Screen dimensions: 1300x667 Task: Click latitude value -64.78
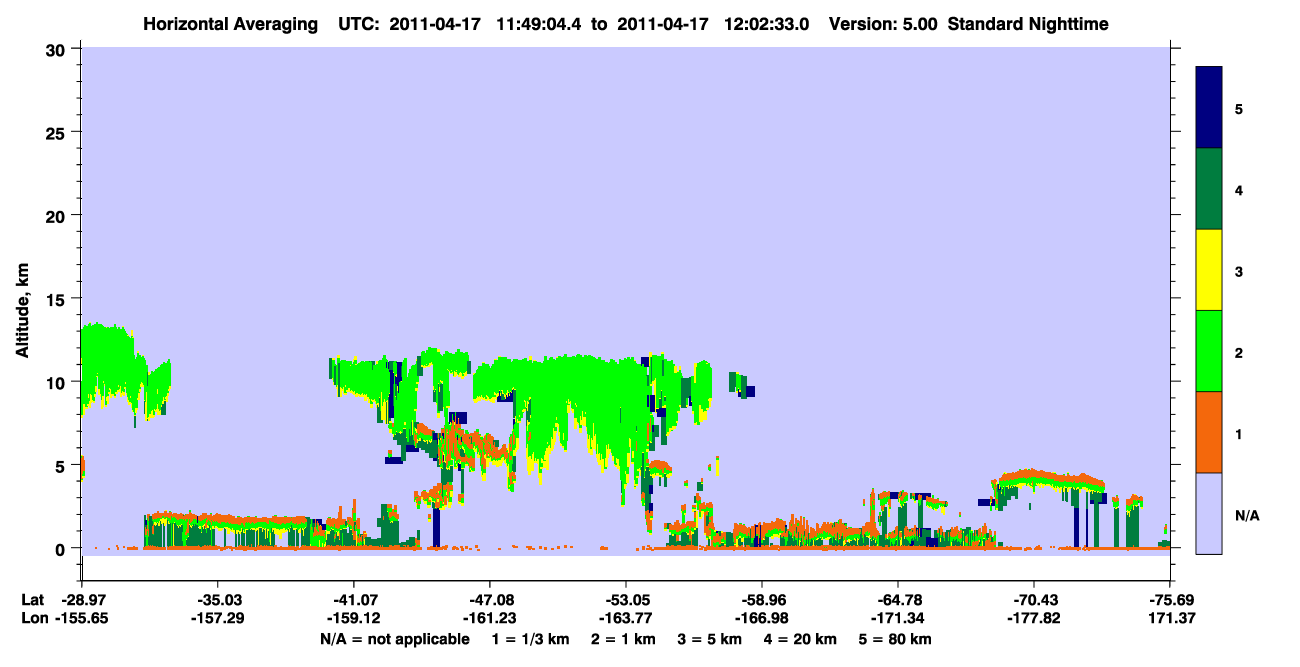[x=898, y=600]
